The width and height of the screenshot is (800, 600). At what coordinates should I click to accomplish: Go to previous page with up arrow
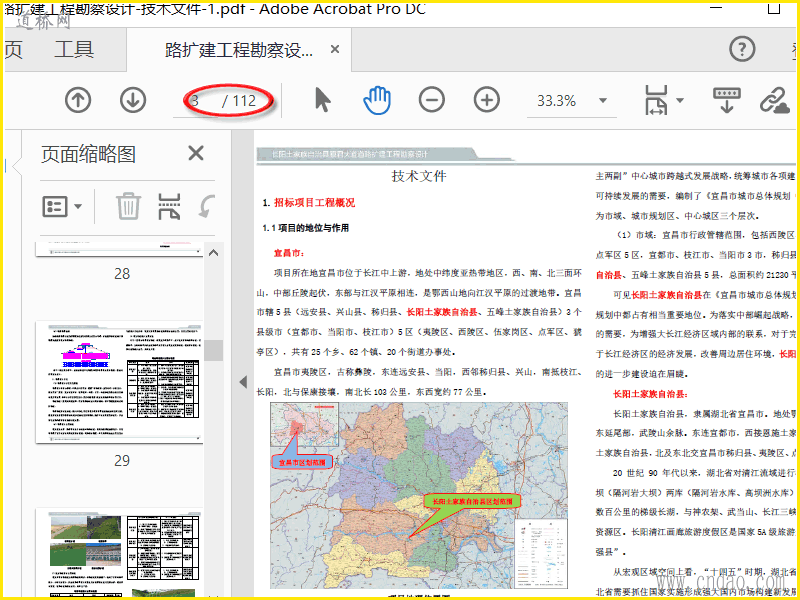pyautogui.click(x=78, y=100)
